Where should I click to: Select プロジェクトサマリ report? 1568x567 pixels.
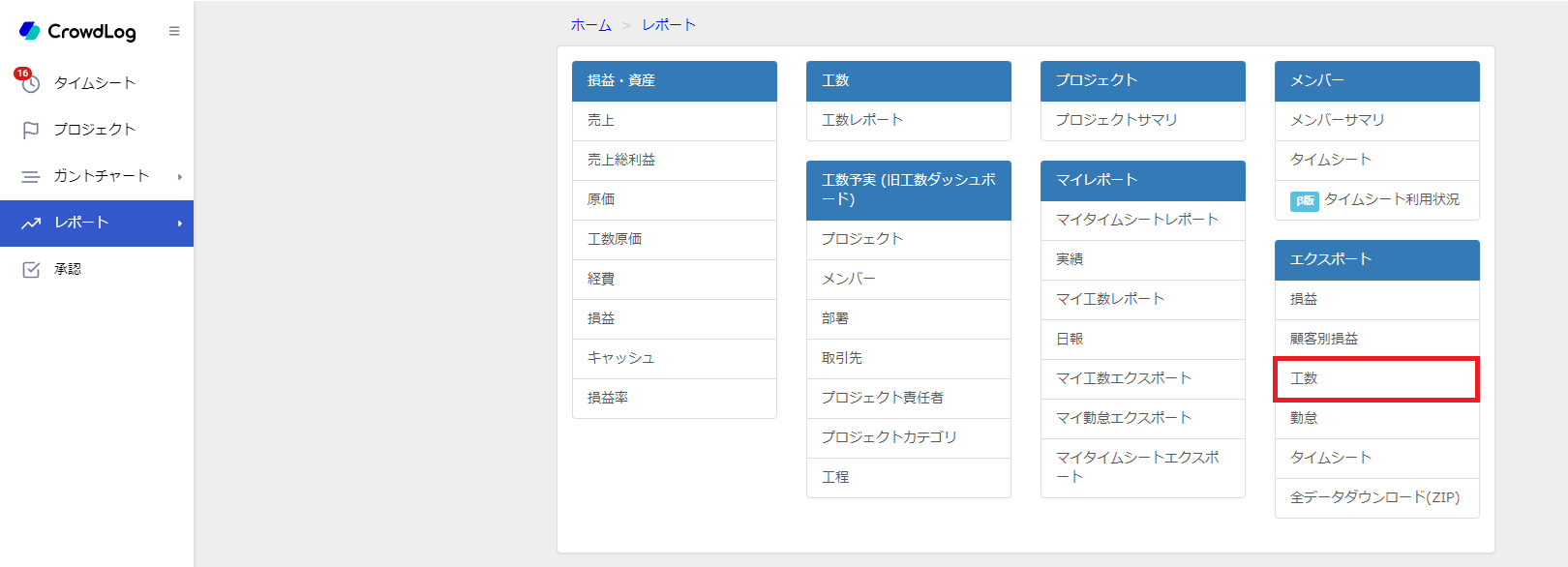(1143, 120)
